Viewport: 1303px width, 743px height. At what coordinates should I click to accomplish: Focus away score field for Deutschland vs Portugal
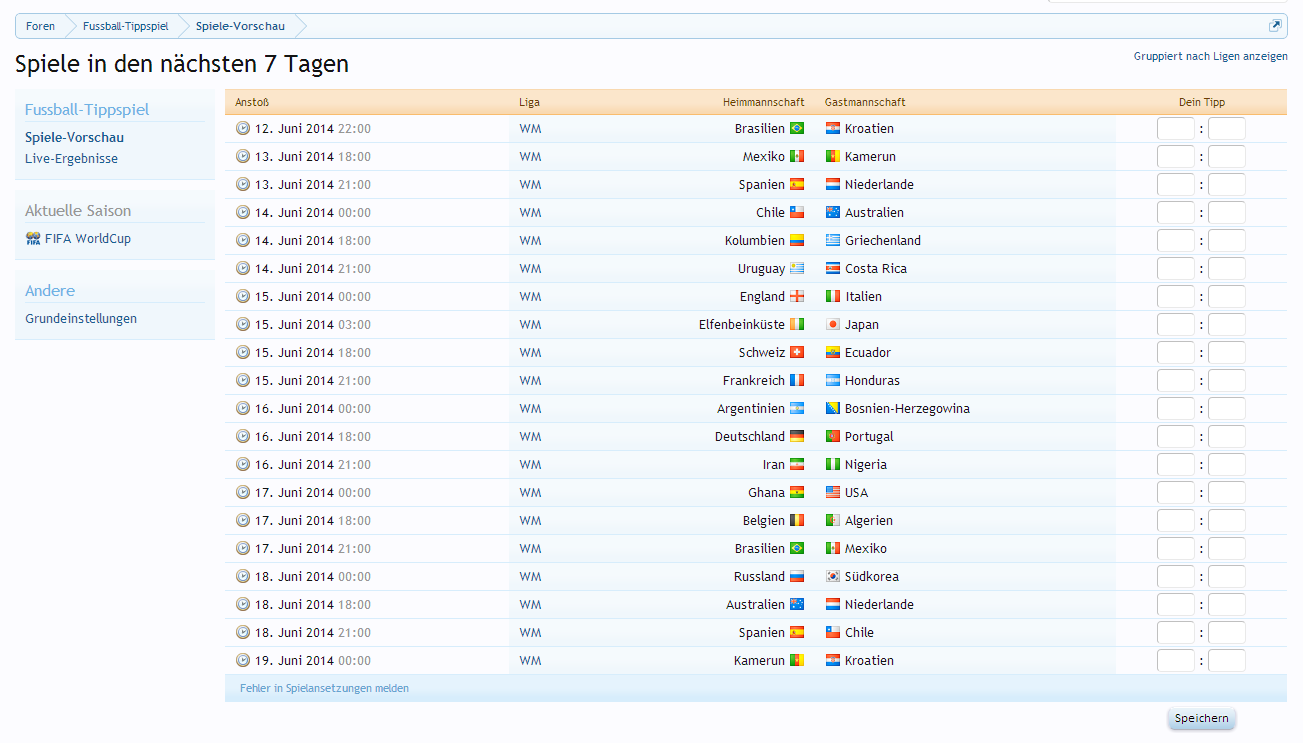coord(1226,437)
